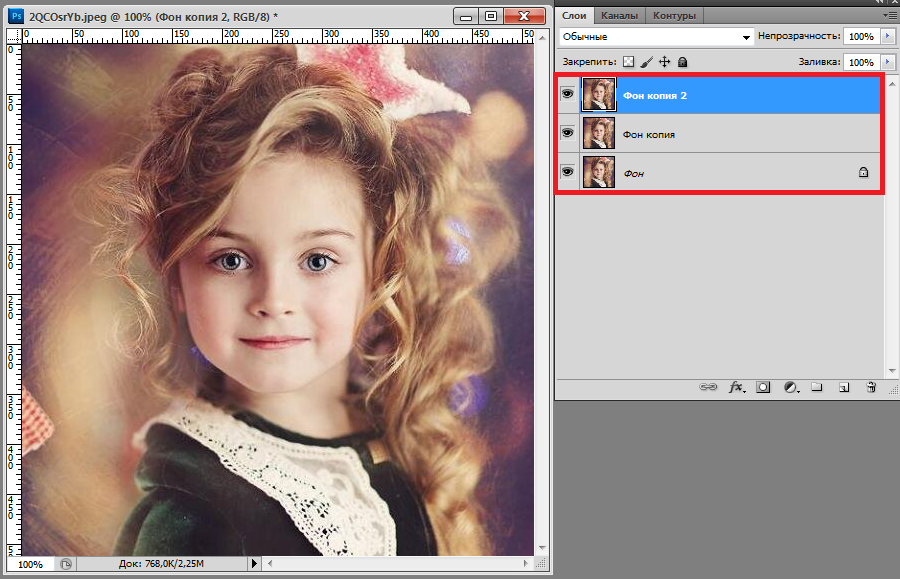
Task: Click the document horizontal scroll right arrow
Action: (526, 564)
